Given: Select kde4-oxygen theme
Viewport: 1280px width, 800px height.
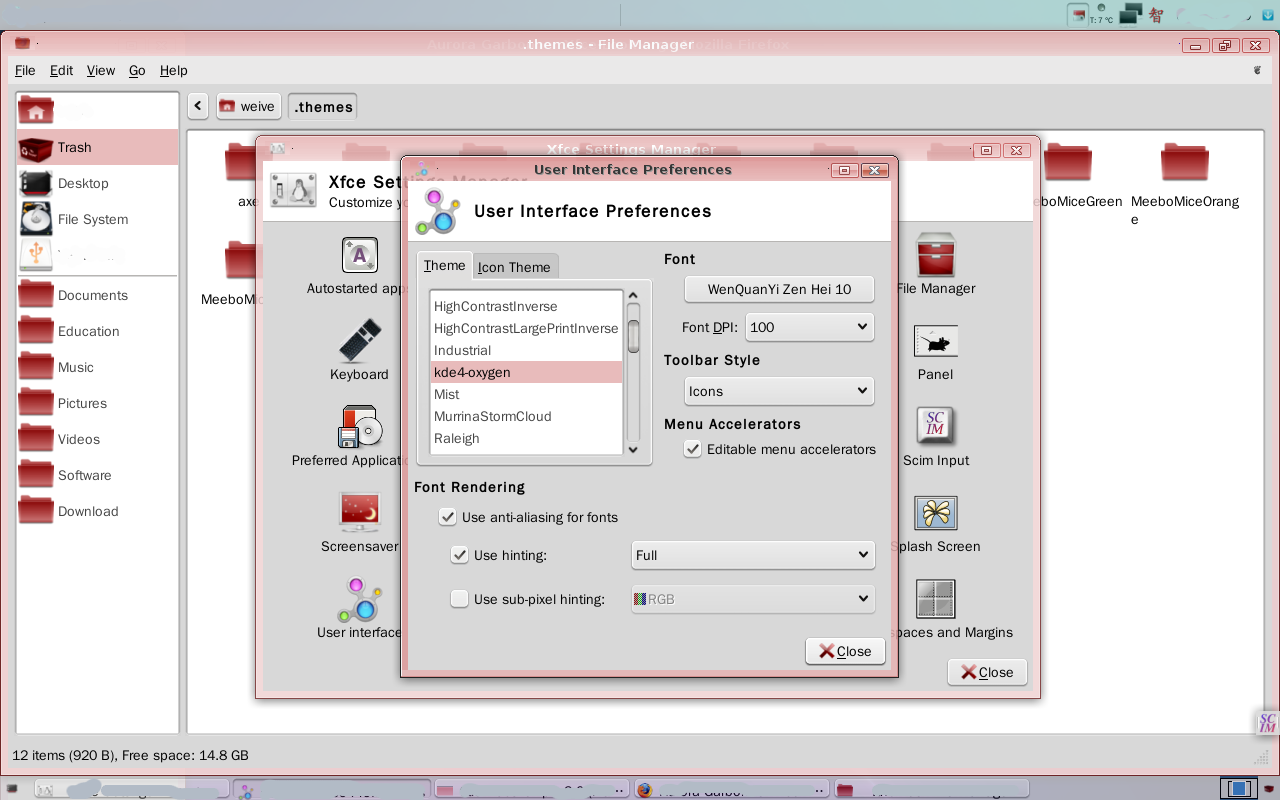Looking at the screenshot, I should point(526,372).
